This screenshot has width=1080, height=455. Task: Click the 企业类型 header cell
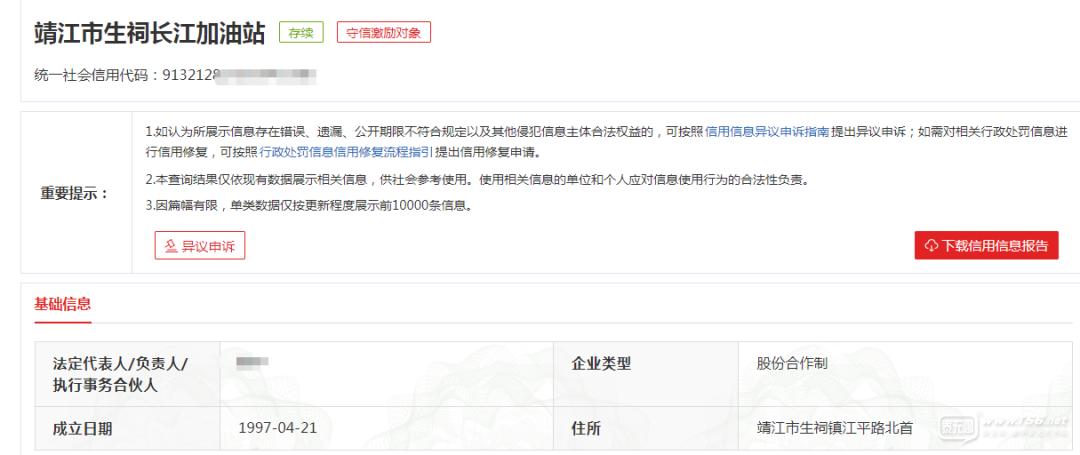(x=600, y=363)
